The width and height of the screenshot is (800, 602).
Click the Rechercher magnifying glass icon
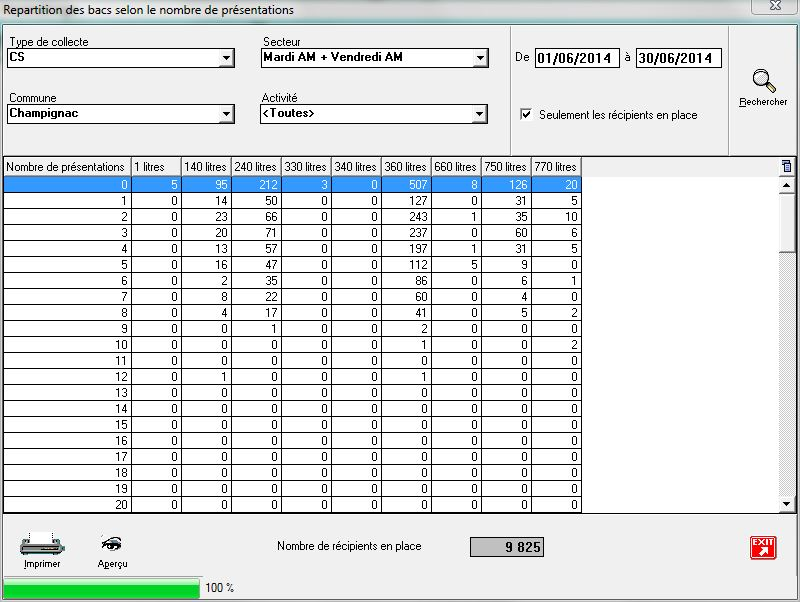(763, 81)
